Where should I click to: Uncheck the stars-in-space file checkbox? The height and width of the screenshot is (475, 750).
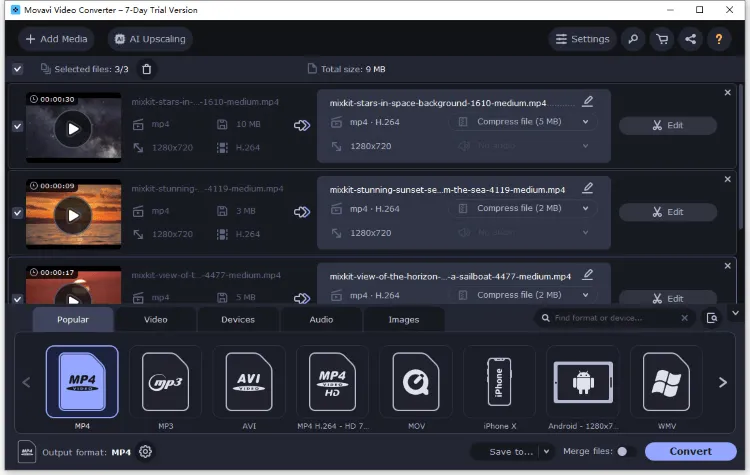(x=17, y=126)
